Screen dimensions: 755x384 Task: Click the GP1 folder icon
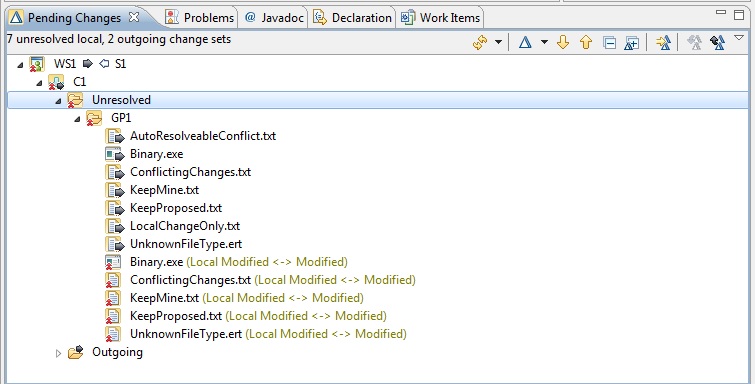tap(94, 118)
